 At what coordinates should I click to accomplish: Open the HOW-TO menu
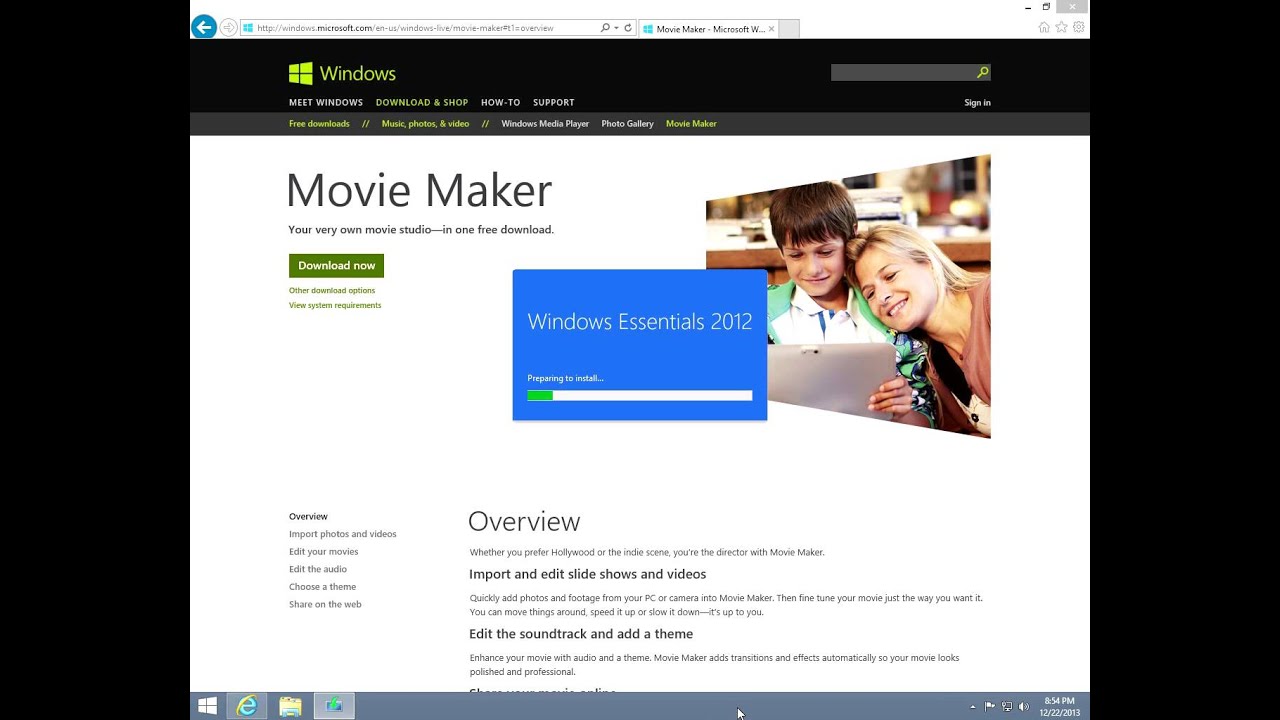pos(500,102)
